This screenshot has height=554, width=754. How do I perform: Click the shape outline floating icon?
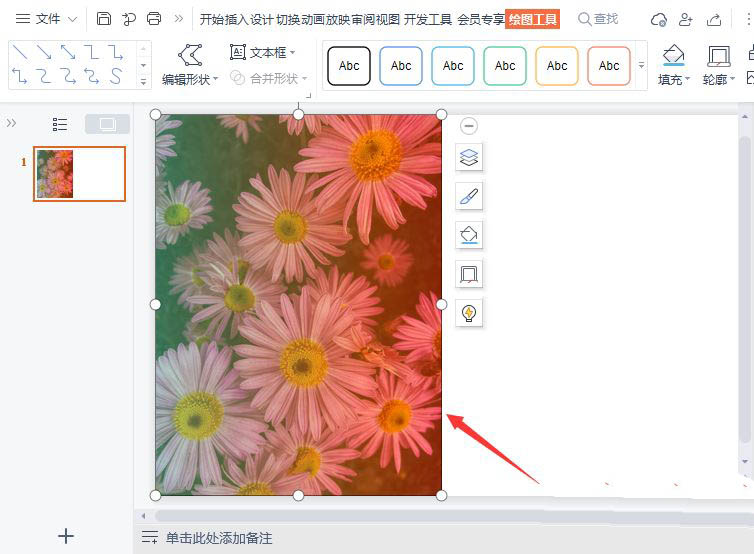[469, 274]
